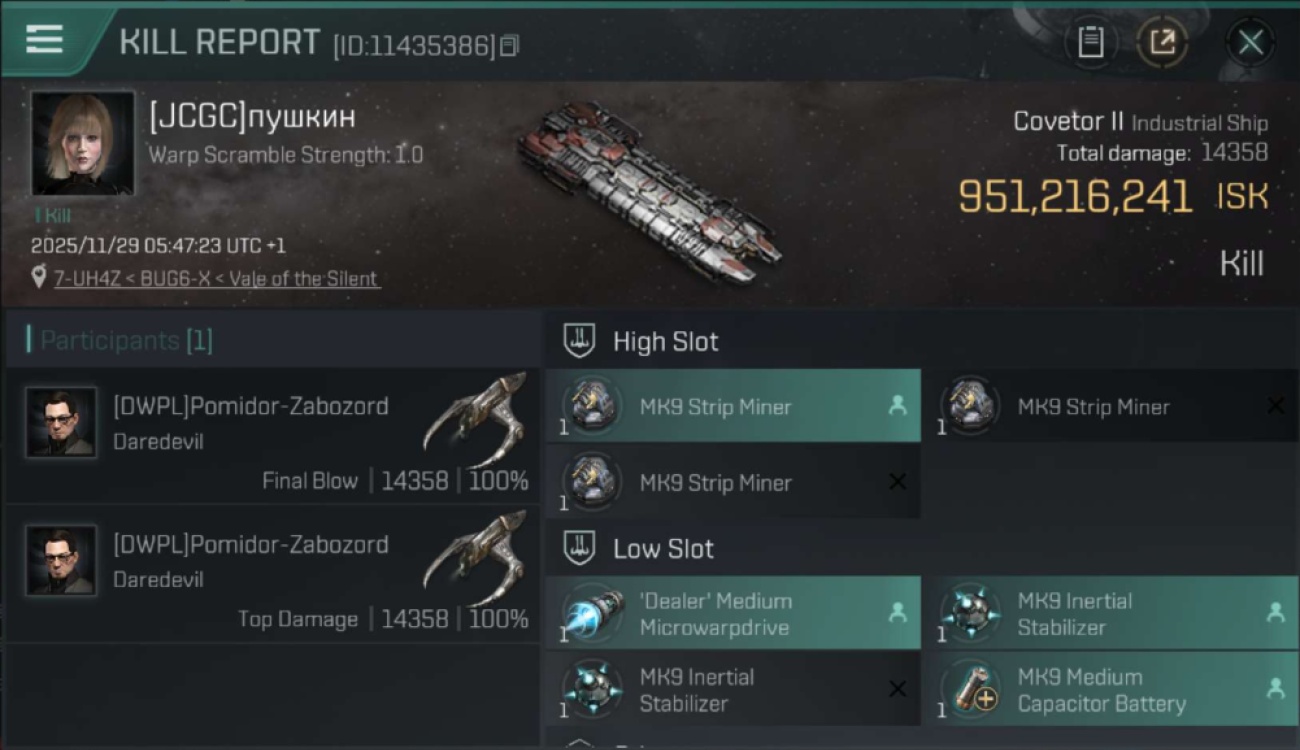Image resolution: width=1300 pixels, height=750 pixels.
Task: Click the Covetor II ship image
Action: point(648,188)
